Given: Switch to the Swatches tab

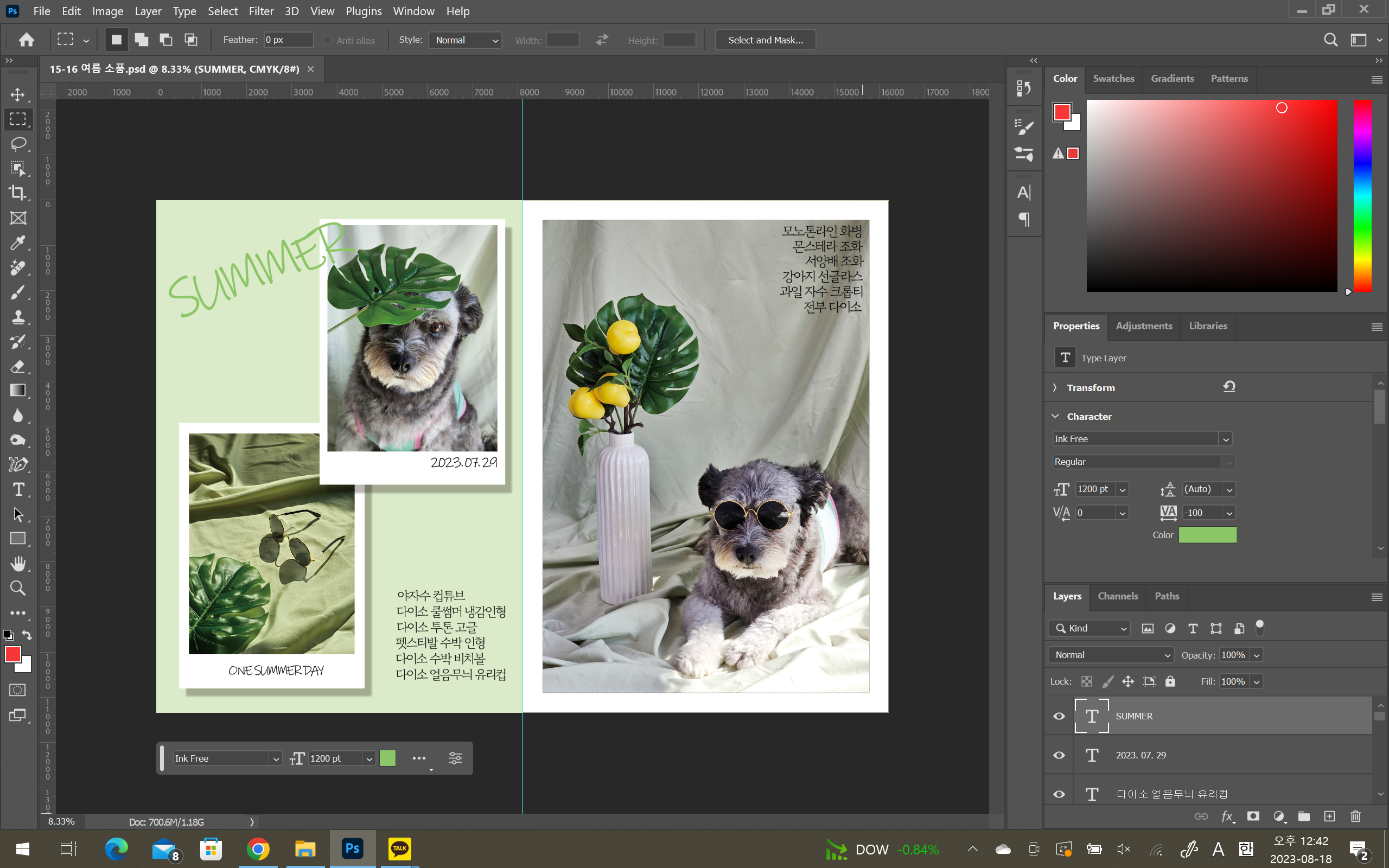Looking at the screenshot, I should click(1113, 79).
